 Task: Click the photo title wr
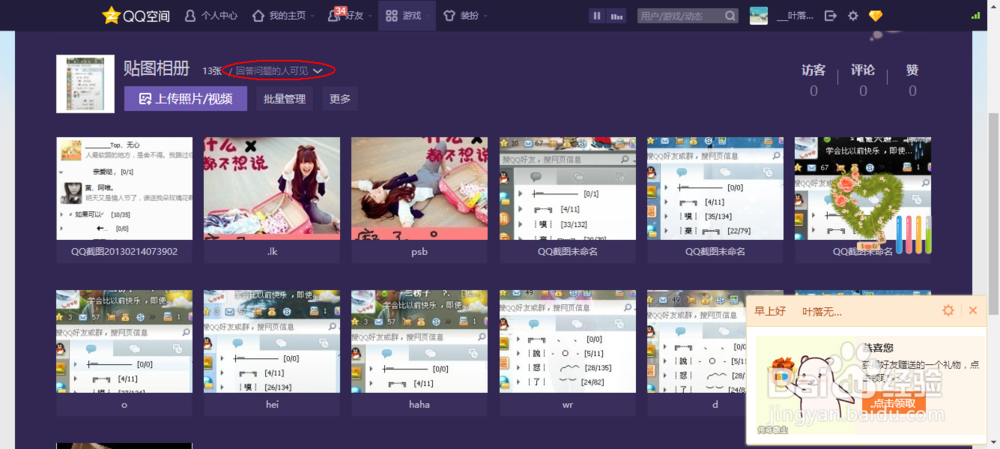568,404
